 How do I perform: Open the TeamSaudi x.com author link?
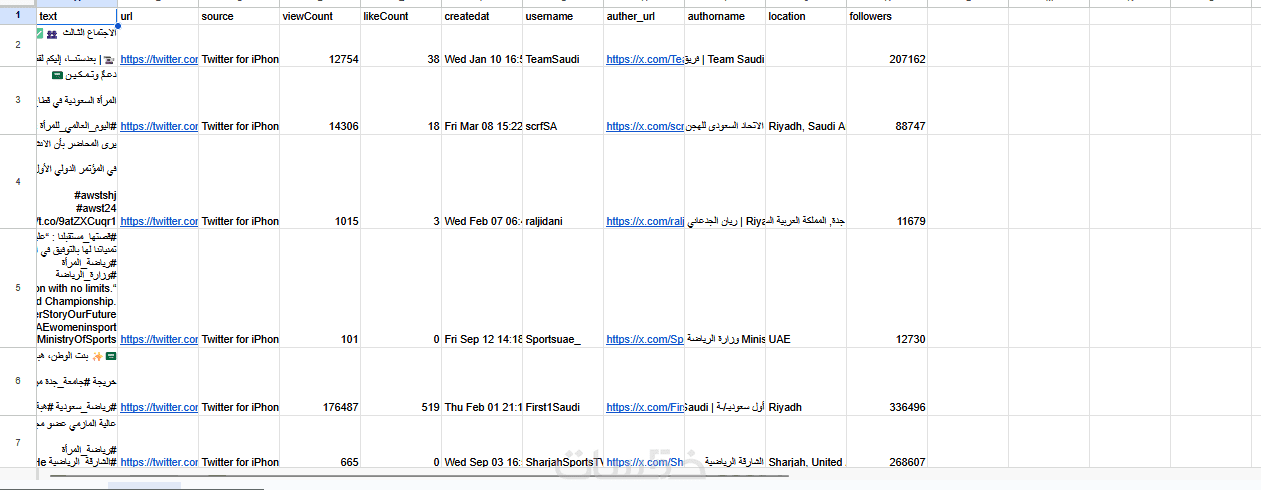pyautogui.click(x=644, y=59)
